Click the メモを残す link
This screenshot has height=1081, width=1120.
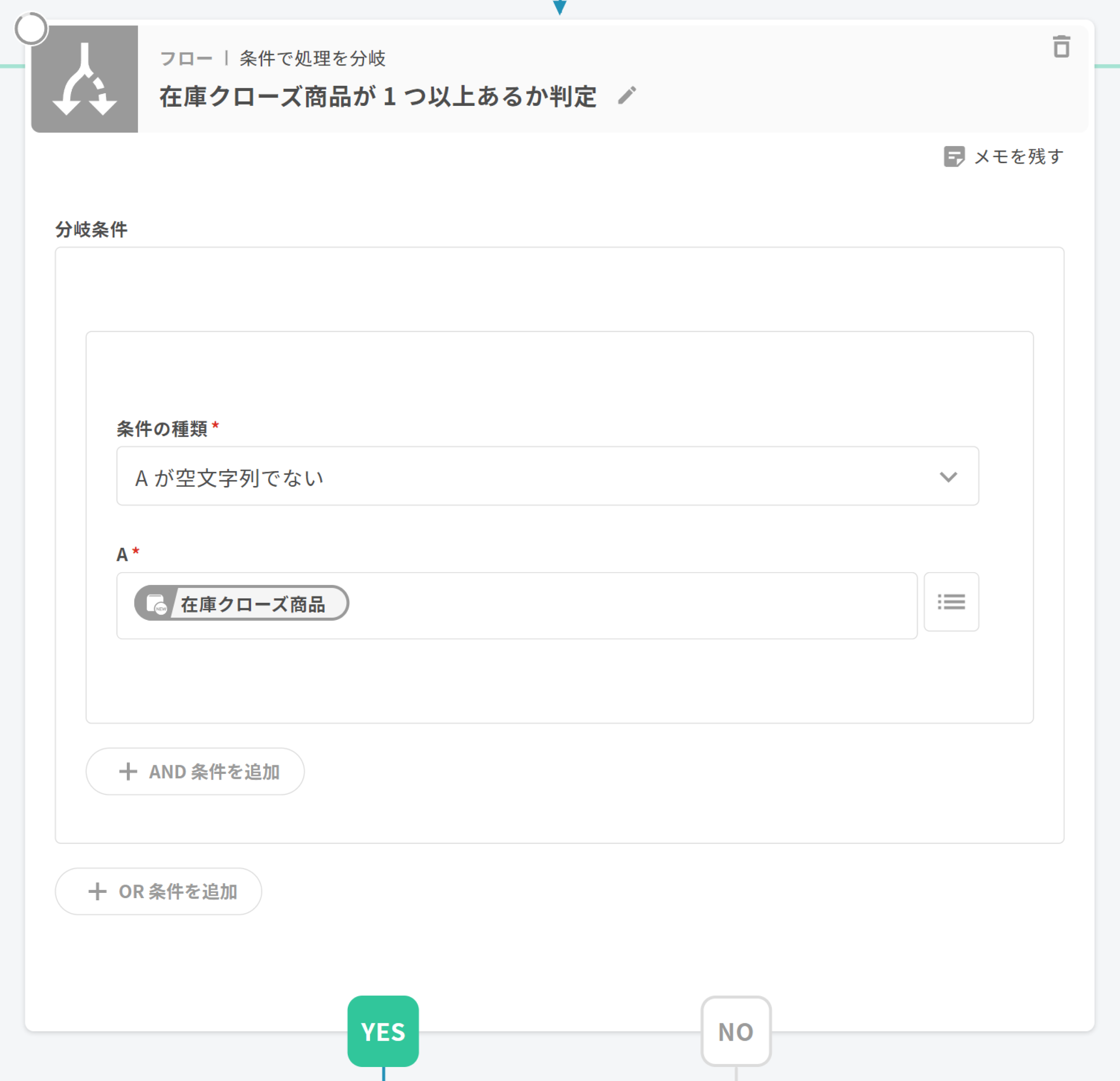tap(1018, 156)
